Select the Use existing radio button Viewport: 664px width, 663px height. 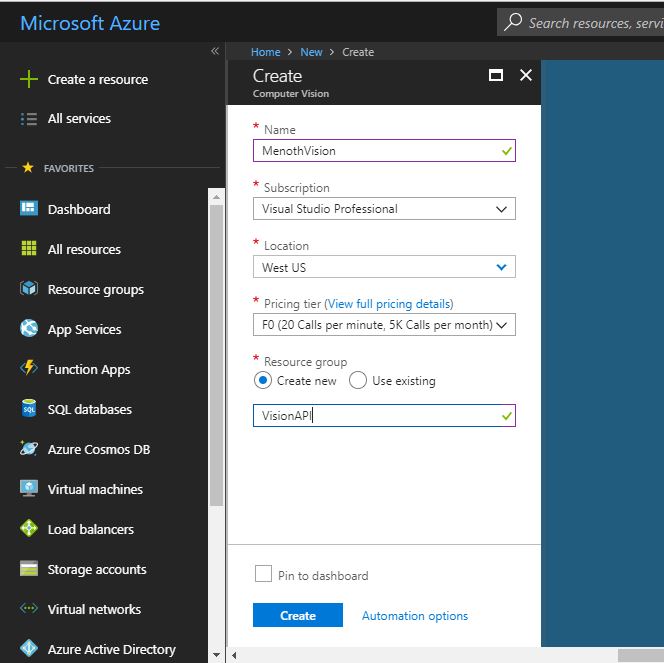pyautogui.click(x=358, y=381)
